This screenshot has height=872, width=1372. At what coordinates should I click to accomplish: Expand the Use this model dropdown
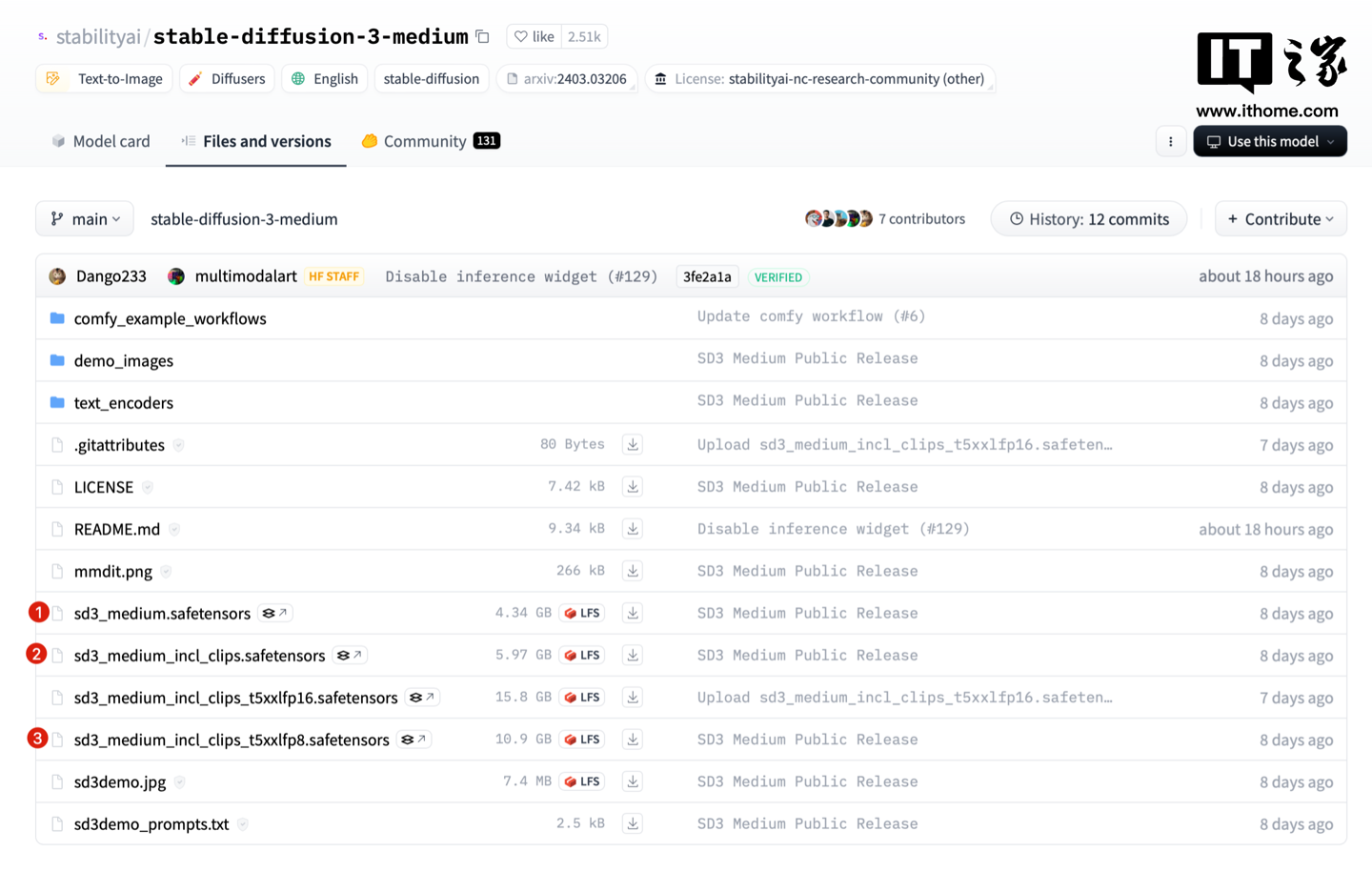coord(1269,142)
